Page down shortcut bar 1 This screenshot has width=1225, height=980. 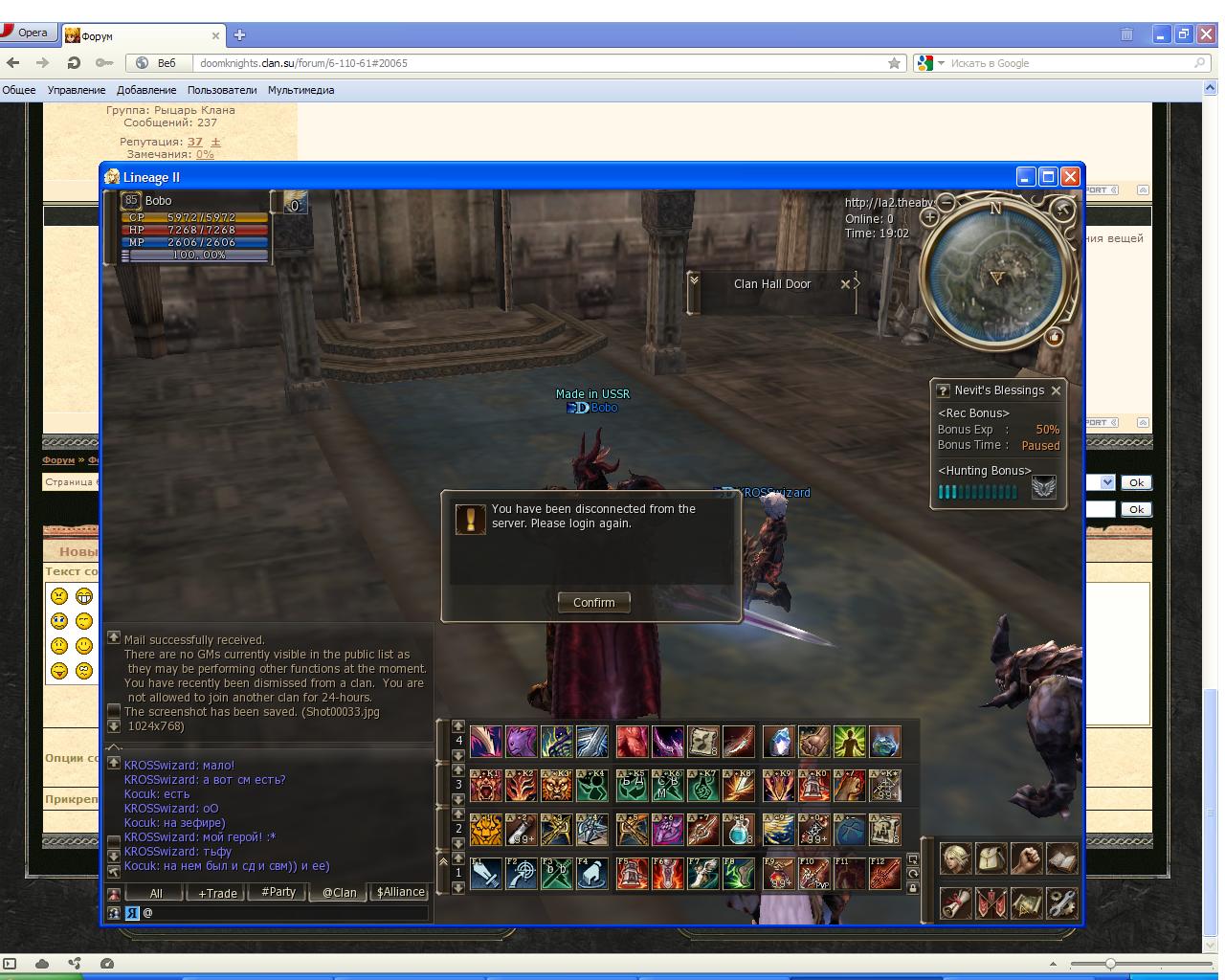point(458,887)
